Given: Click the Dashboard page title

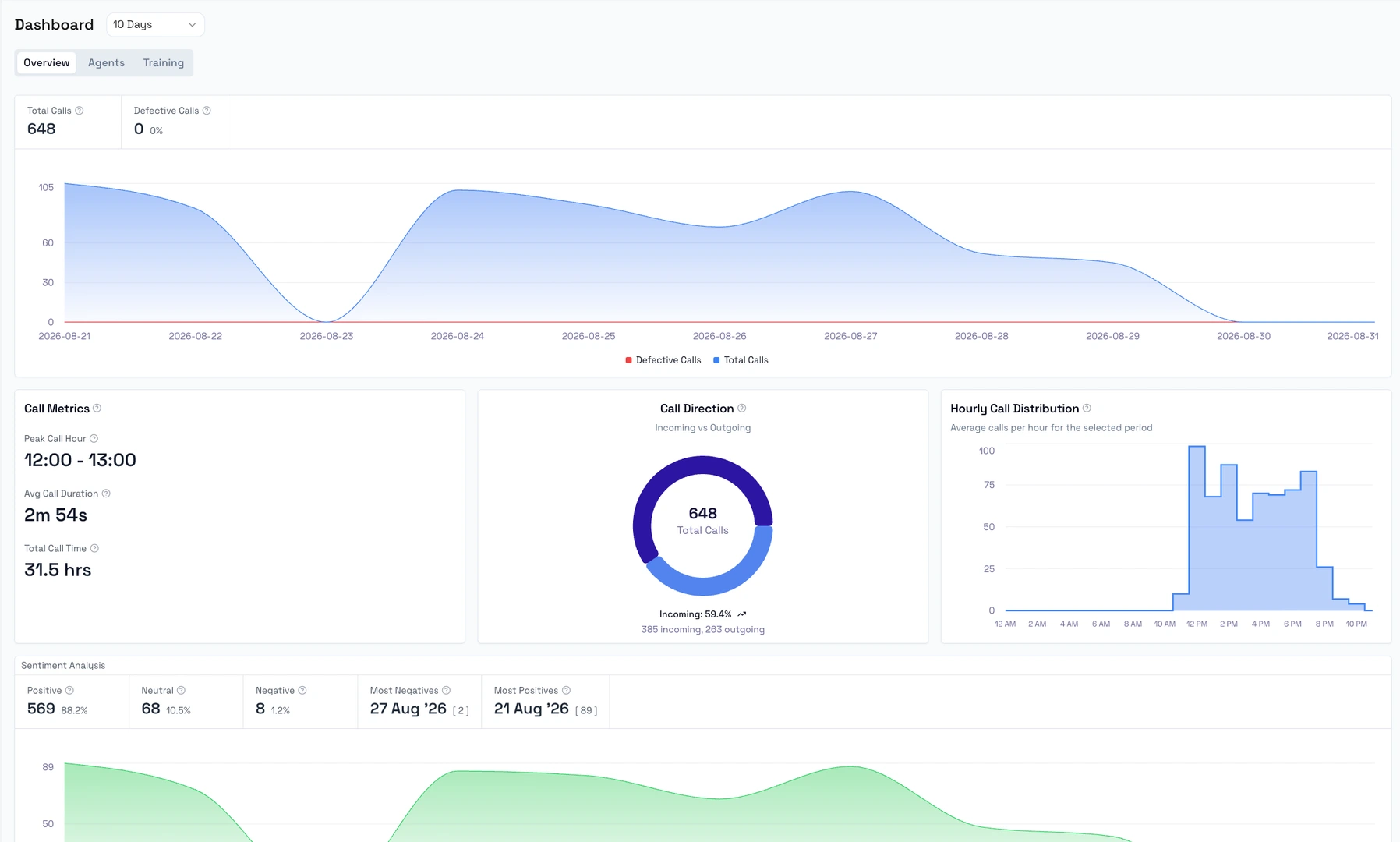Looking at the screenshot, I should click(54, 25).
